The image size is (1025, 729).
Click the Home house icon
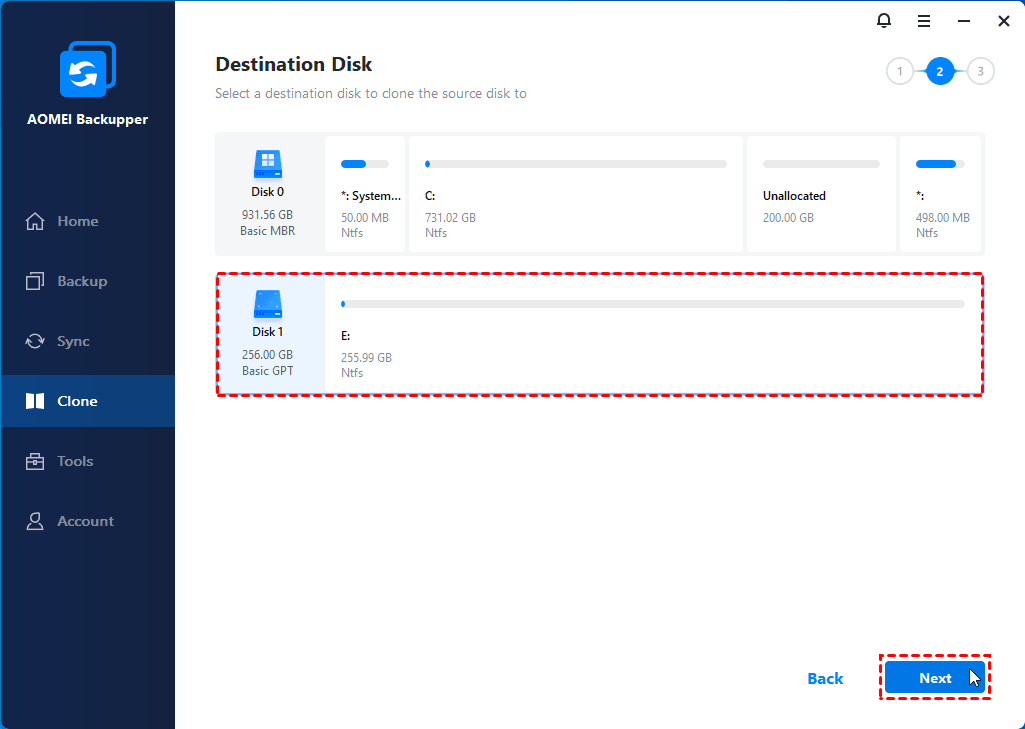click(x=35, y=221)
